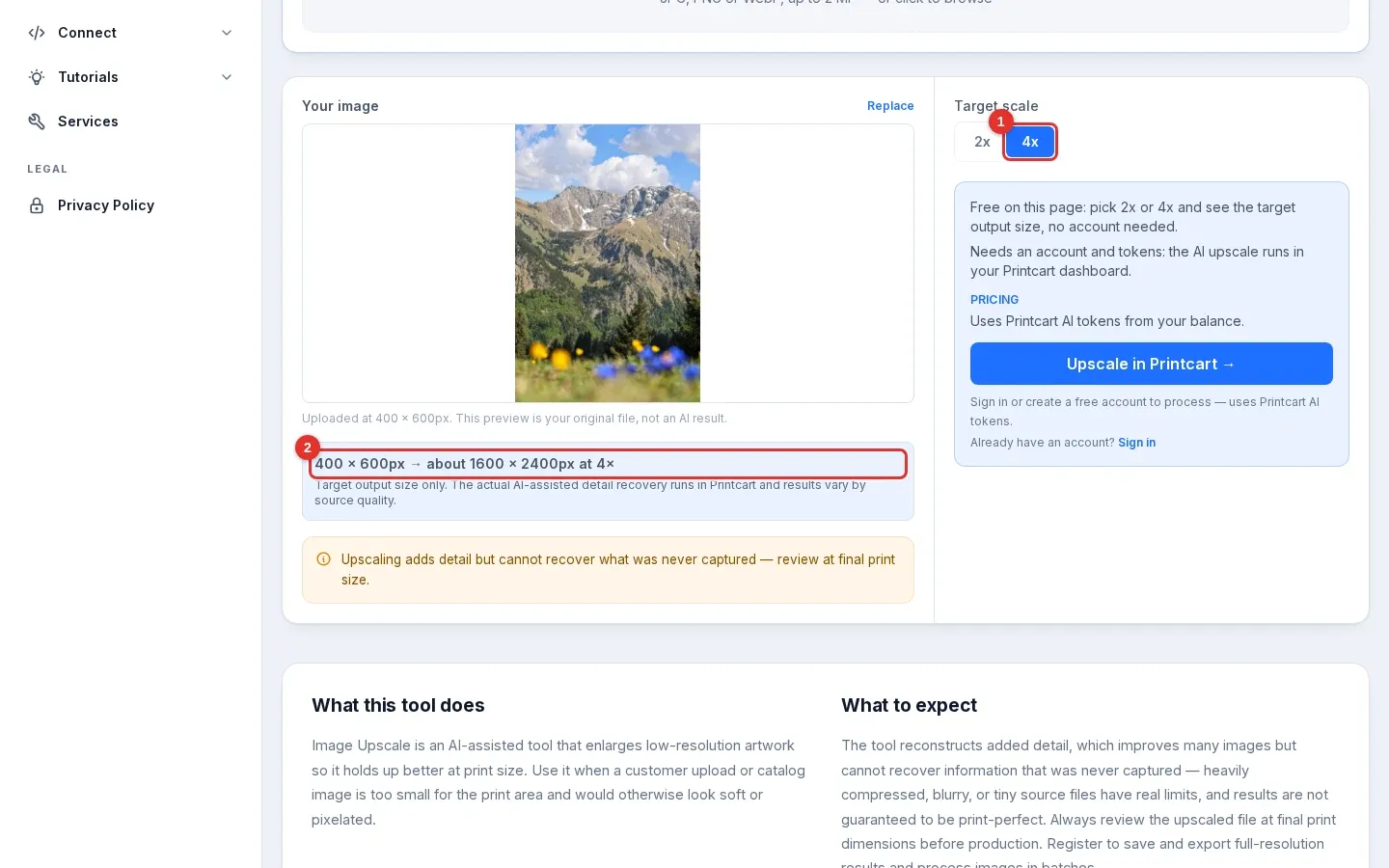This screenshot has height=868, width=1389.
Task: Click Replace to change uploaded image
Action: click(x=890, y=106)
